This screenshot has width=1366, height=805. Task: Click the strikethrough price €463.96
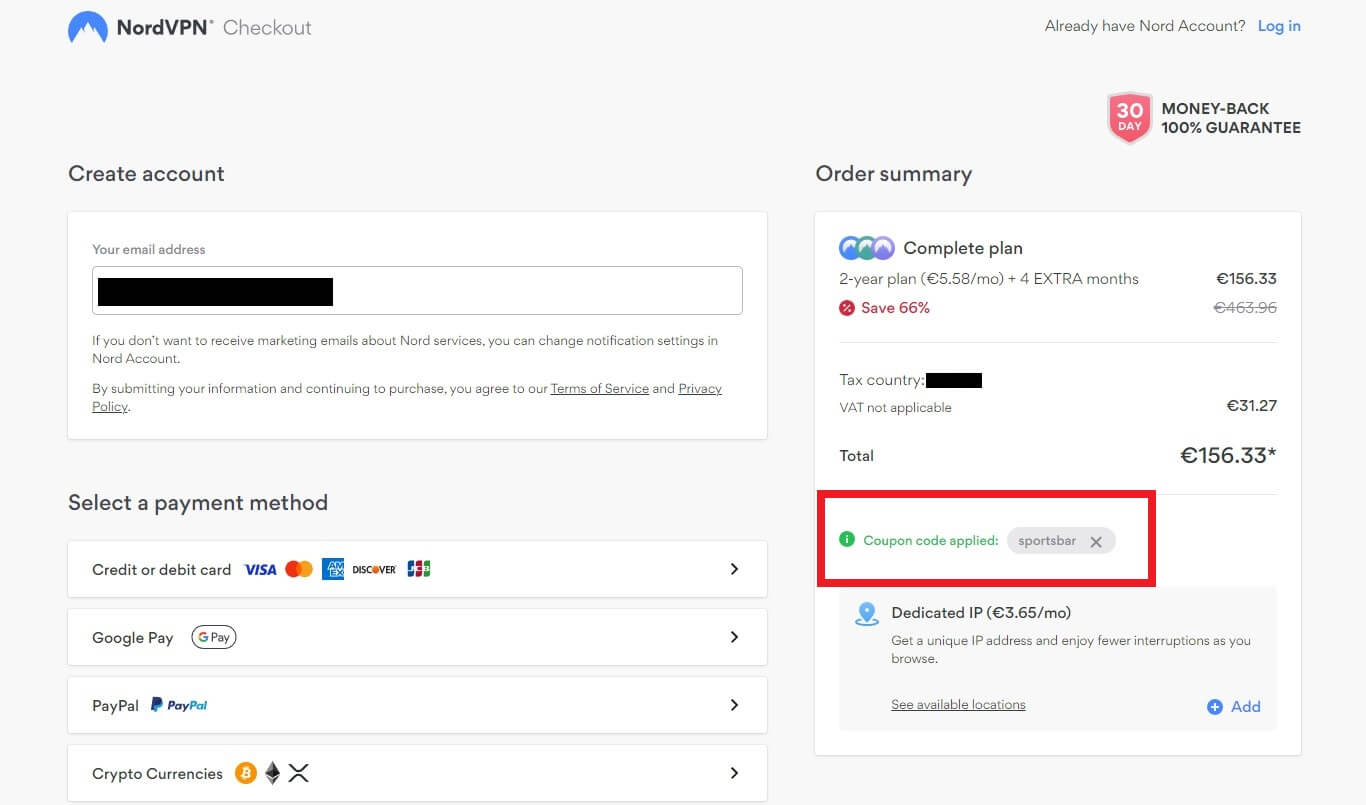[1245, 308]
